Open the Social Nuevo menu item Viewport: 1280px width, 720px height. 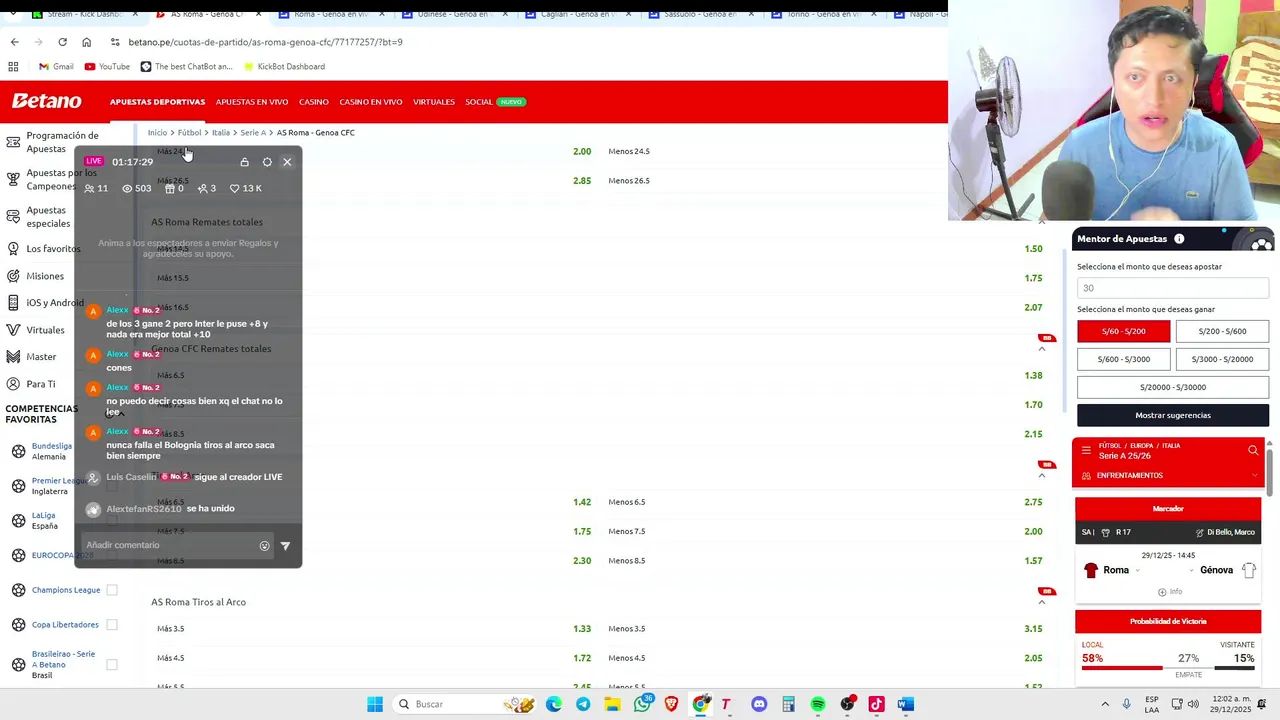pos(495,102)
